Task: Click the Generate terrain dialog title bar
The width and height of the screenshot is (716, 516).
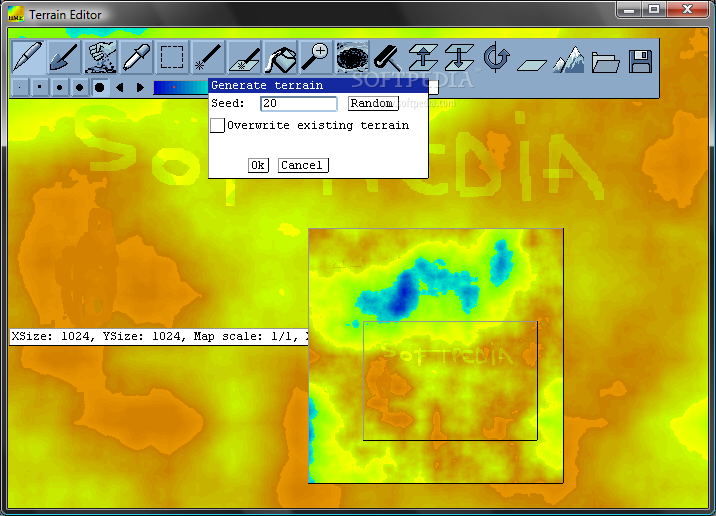Action: tap(318, 85)
